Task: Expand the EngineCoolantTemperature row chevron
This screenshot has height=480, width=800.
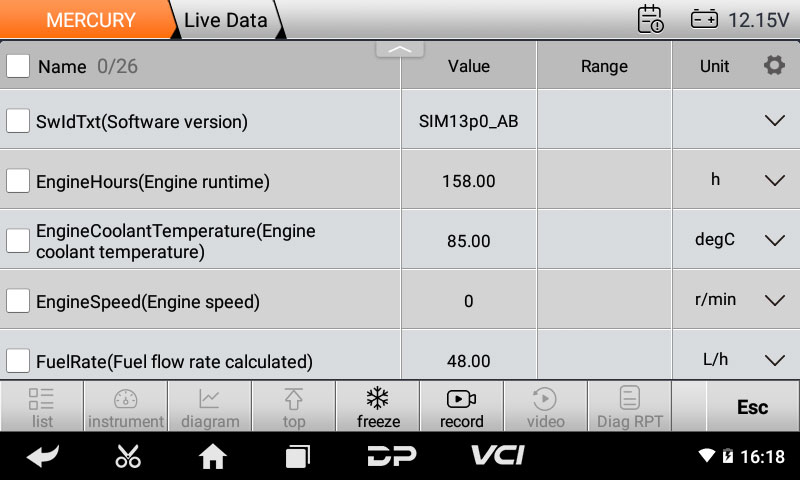Action: pyautogui.click(x=774, y=241)
